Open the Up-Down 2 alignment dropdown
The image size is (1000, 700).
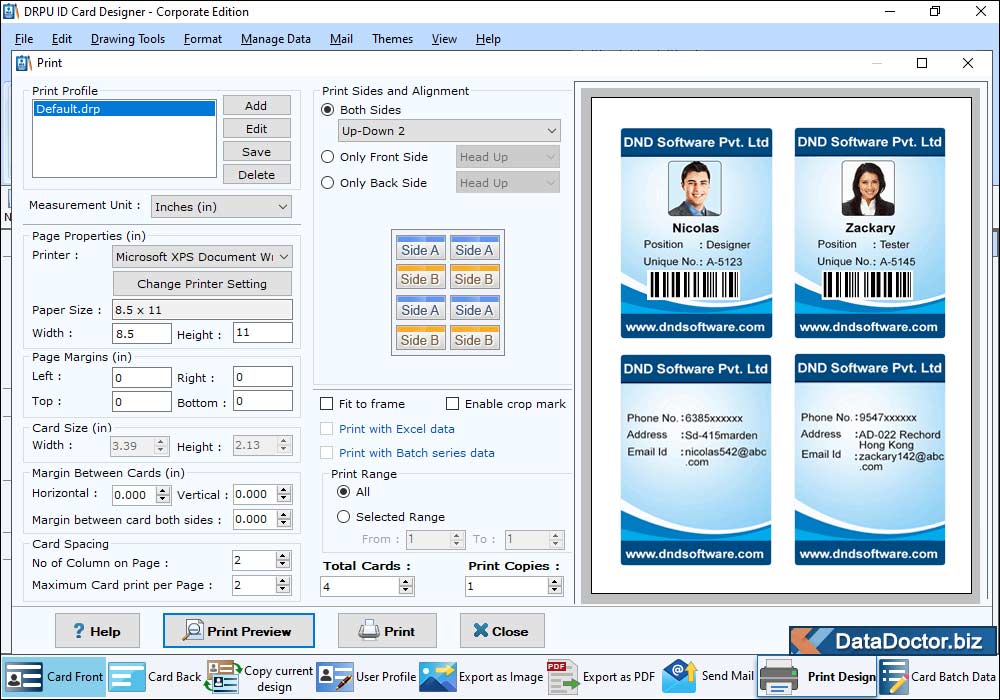click(449, 131)
